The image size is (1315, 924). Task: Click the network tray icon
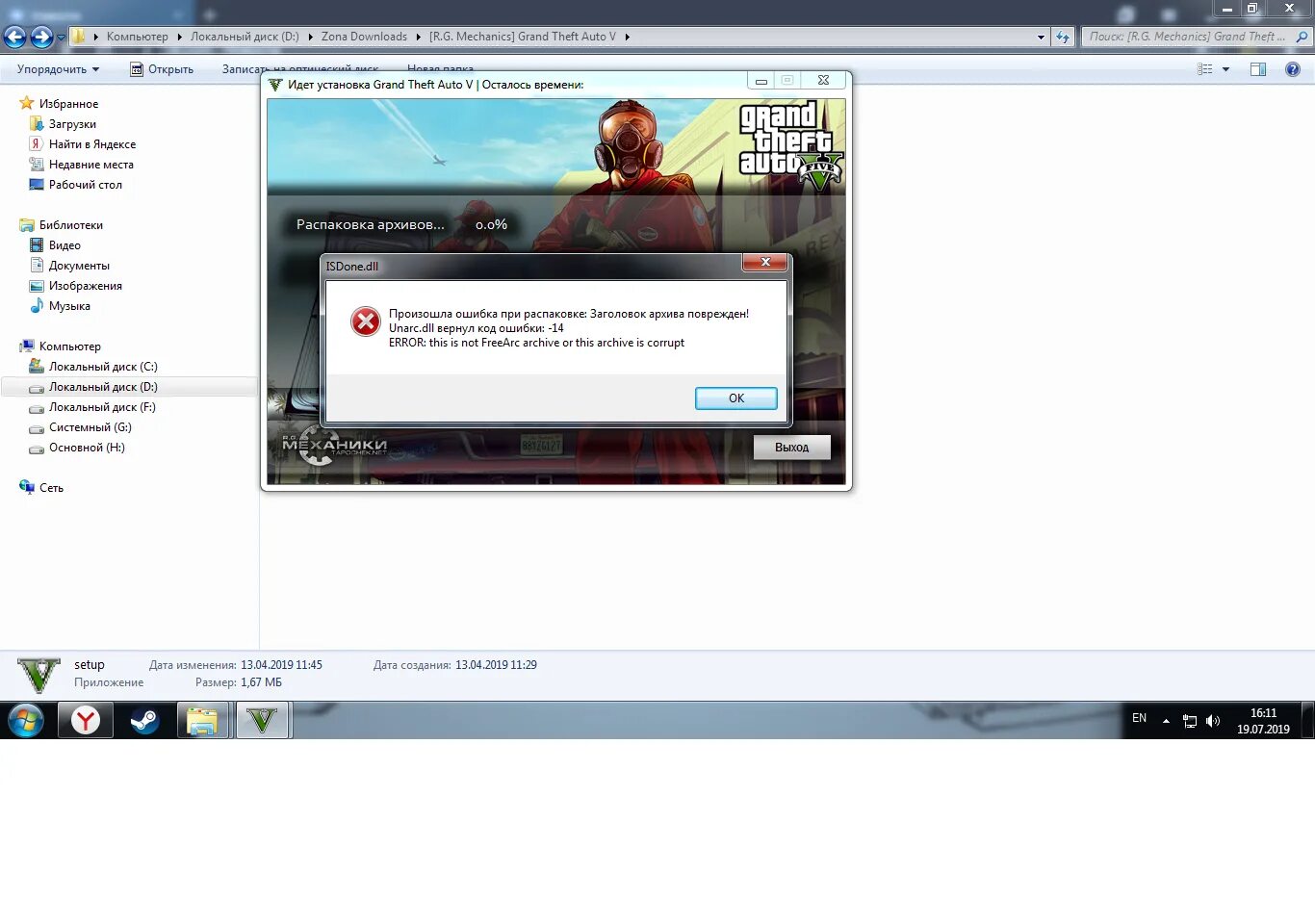[x=1190, y=721]
